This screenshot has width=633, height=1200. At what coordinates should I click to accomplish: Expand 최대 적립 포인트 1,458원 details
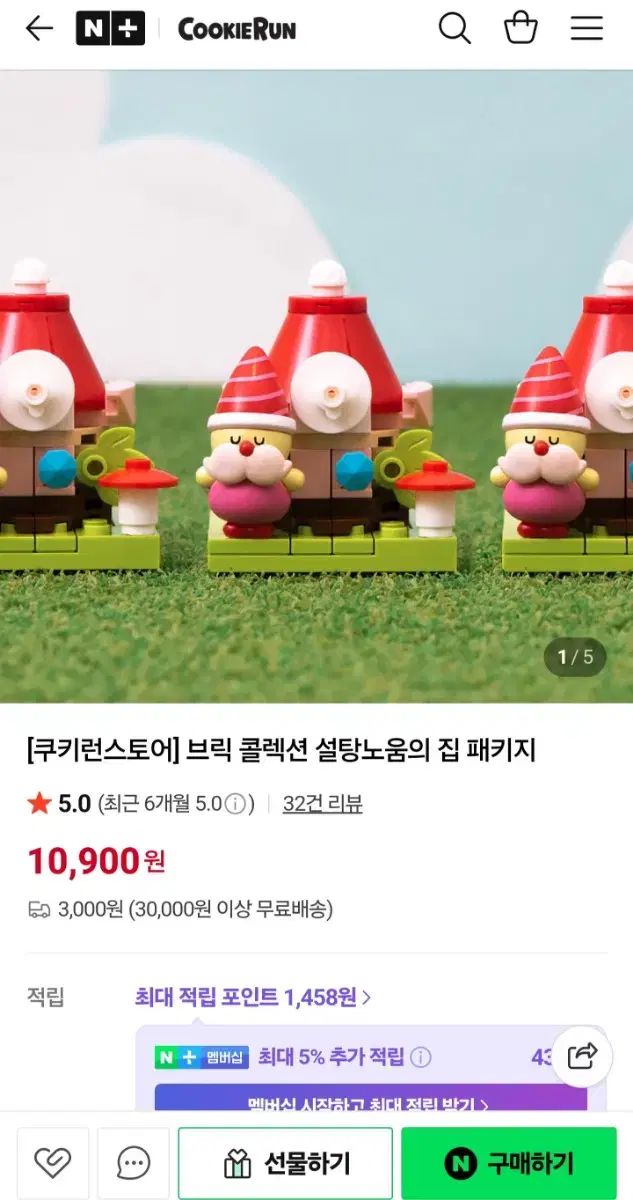(x=253, y=997)
